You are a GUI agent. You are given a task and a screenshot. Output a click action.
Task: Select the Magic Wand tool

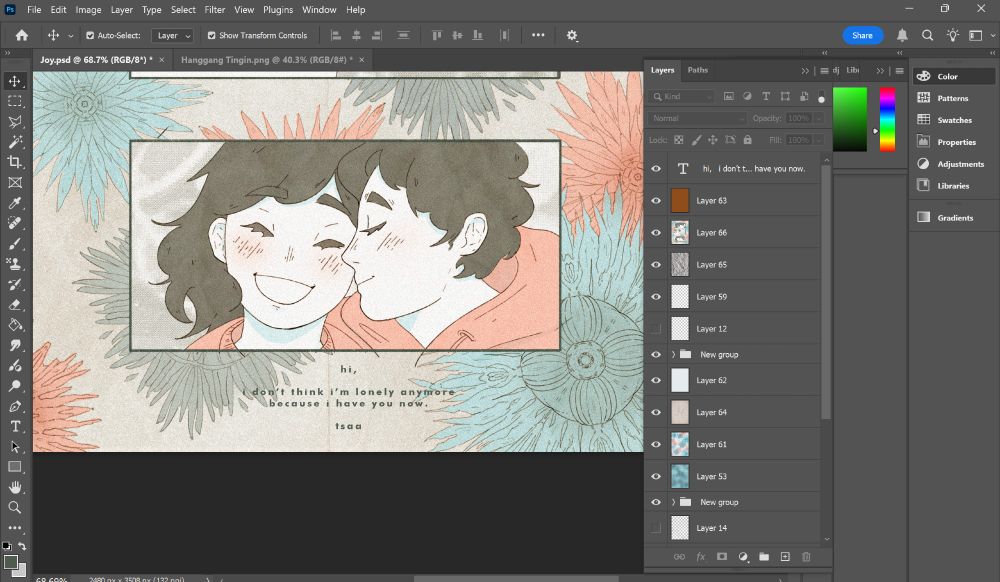[15, 142]
